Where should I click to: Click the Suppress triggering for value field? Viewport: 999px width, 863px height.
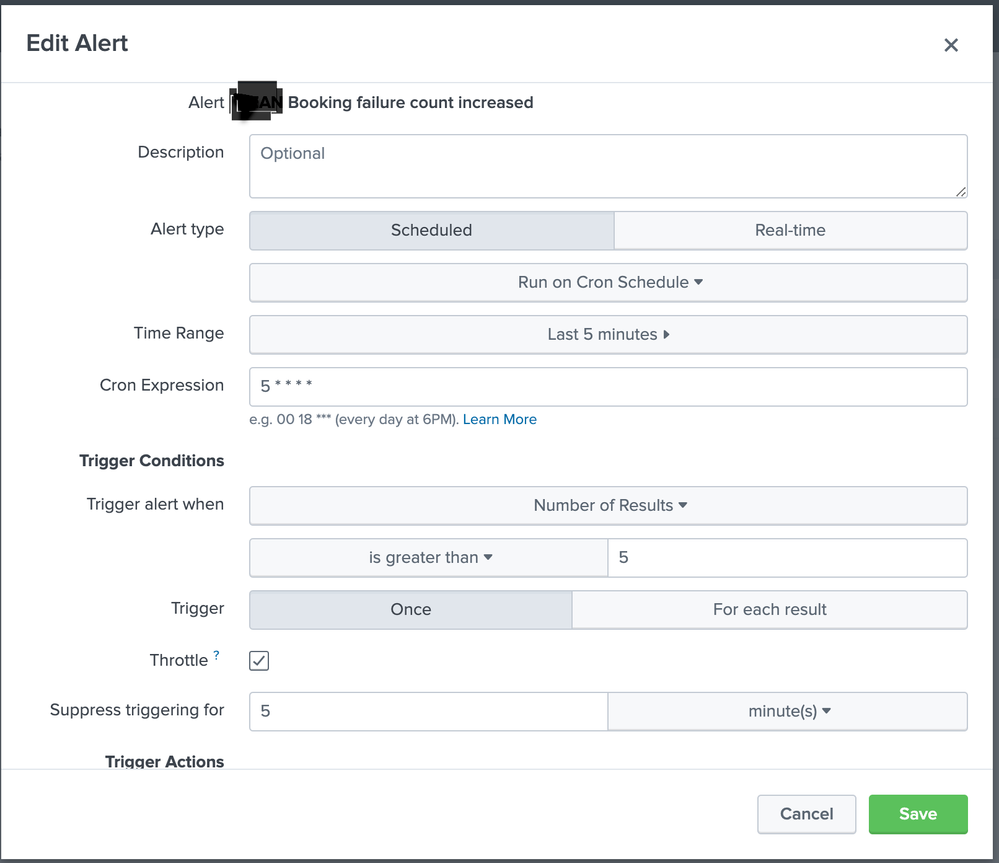coord(428,712)
